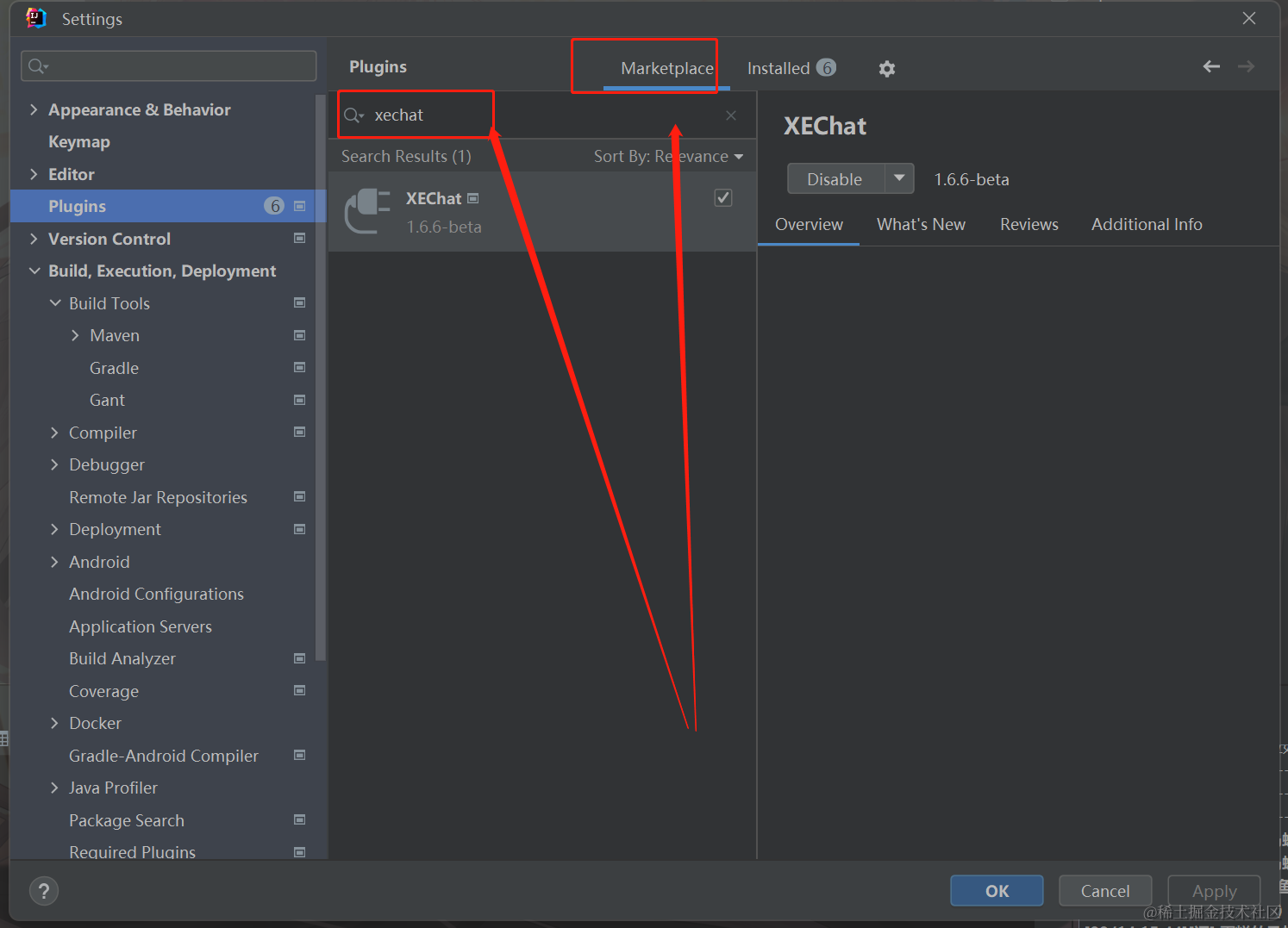
Task: Open the help question mark button
Action: coord(44,891)
